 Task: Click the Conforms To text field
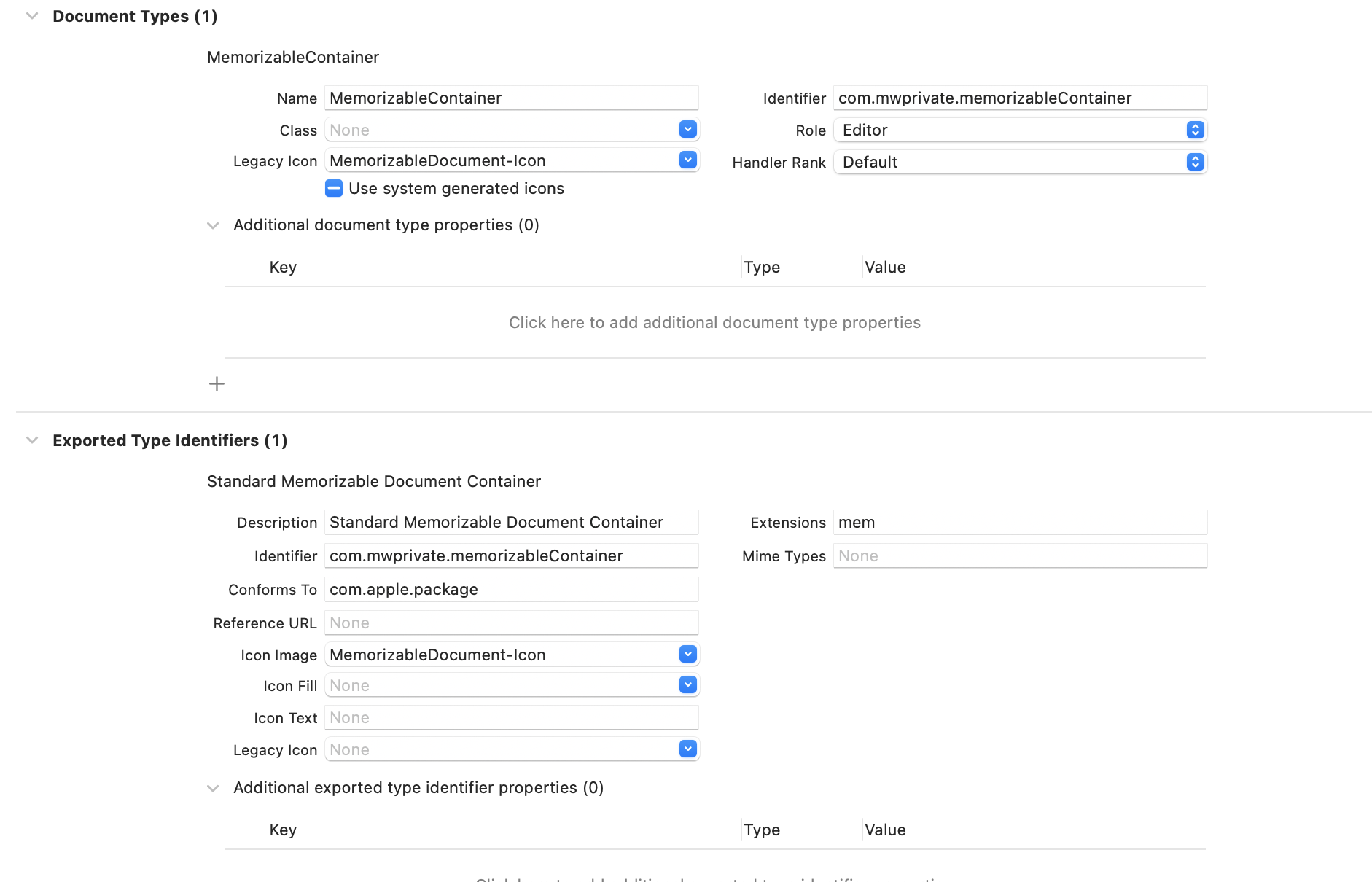coord(510,590)
